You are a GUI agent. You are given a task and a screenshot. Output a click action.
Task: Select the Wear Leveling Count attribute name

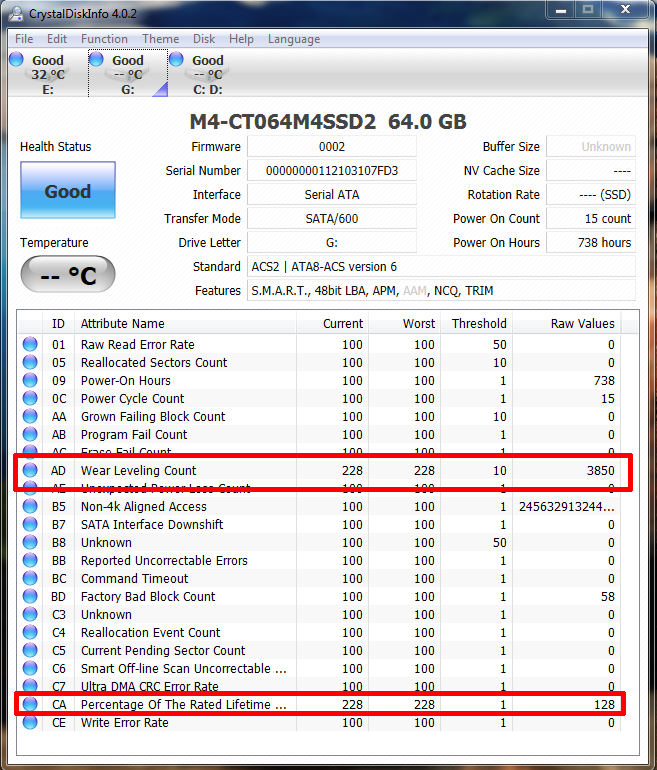138,470
